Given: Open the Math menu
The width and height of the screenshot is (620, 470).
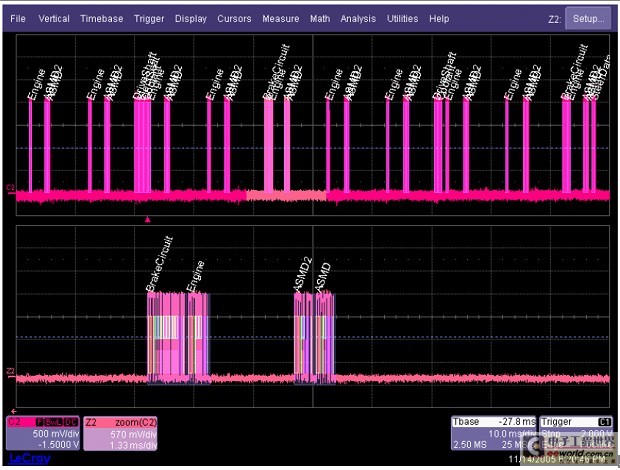Looking at the screenshot, I should tap(320, 19).
